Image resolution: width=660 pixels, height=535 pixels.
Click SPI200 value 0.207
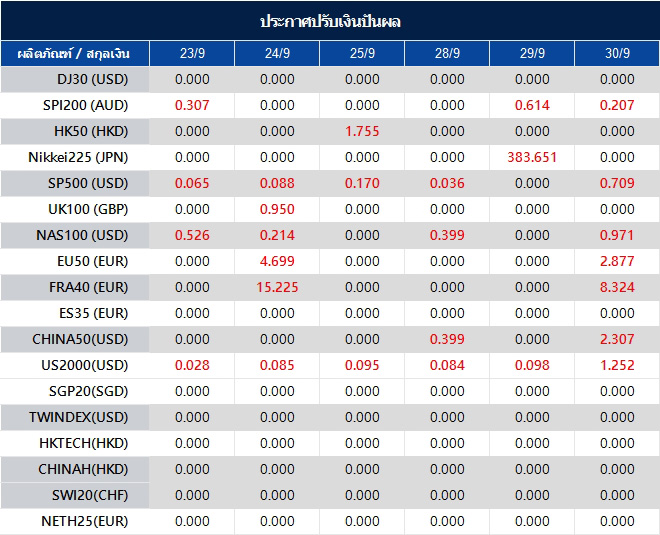[617, 105]
